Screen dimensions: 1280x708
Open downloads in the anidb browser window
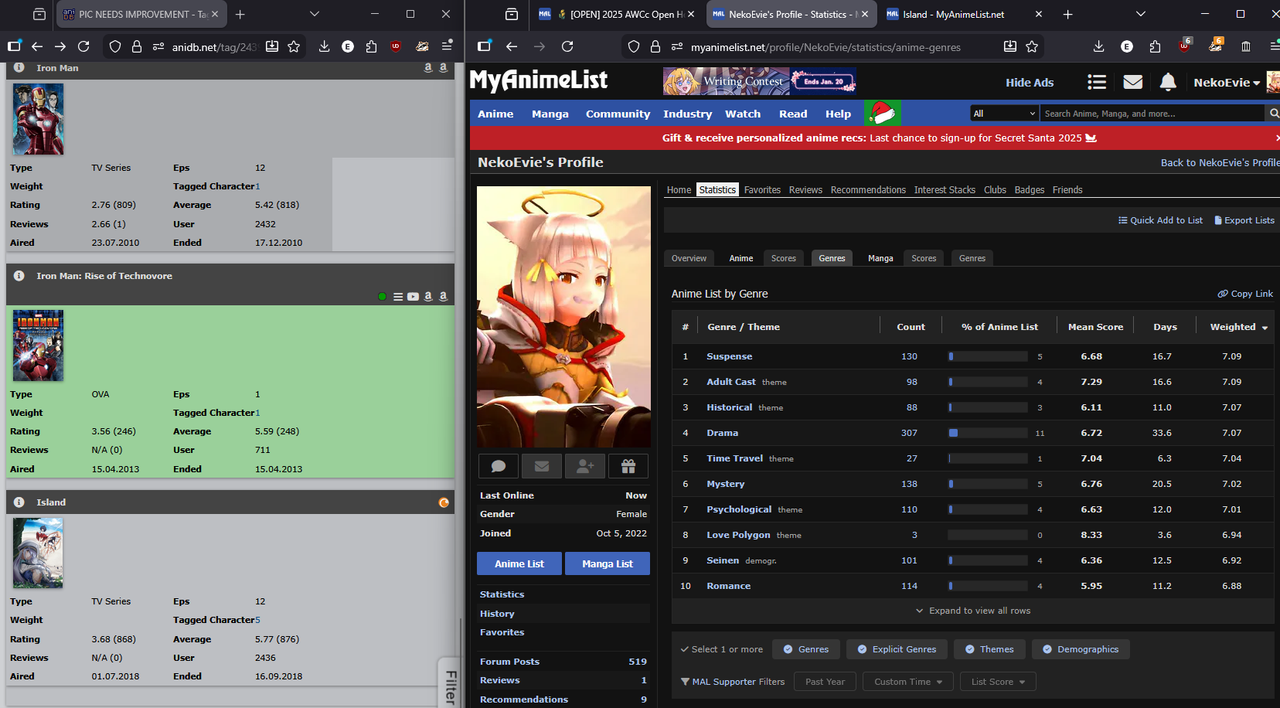pyautogui.click(x=325, y=46)
